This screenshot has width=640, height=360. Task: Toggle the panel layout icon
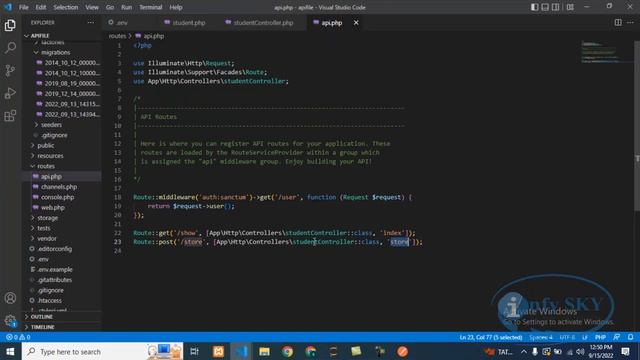click(x=545, y=7)
